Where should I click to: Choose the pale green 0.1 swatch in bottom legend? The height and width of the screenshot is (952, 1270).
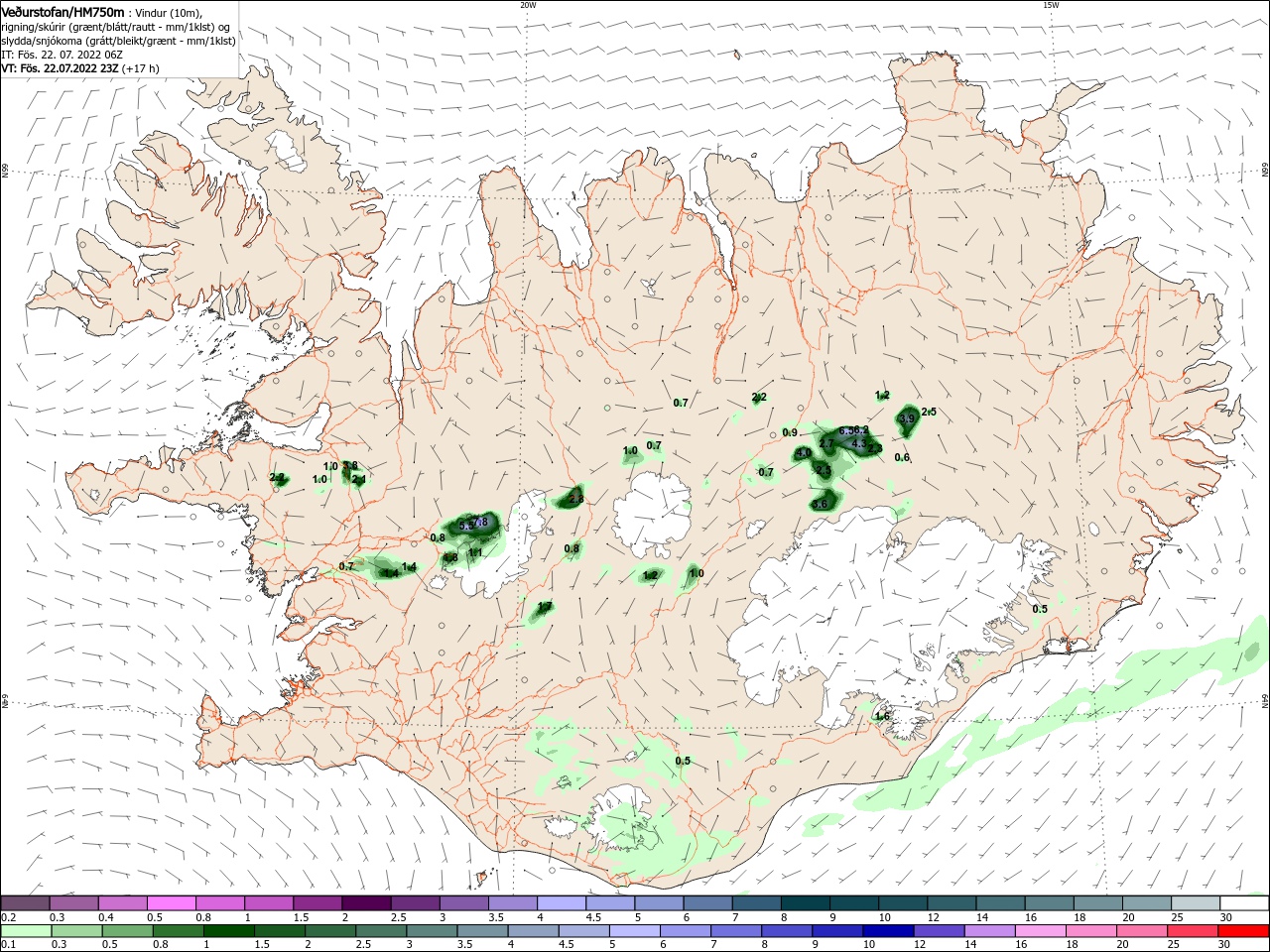25,931
